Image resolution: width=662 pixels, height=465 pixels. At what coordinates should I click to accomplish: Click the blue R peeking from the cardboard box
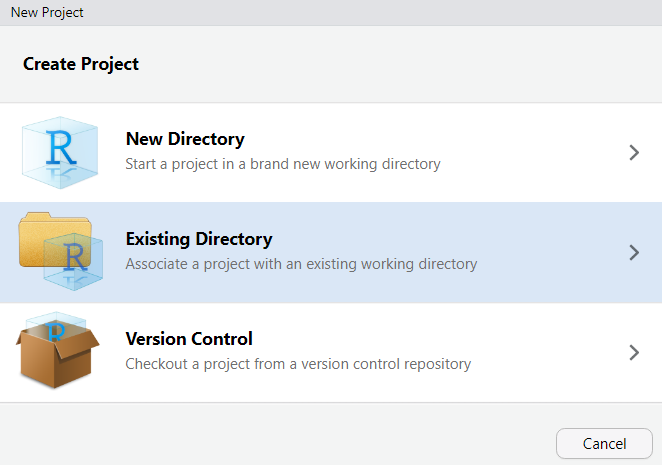(x=58, y=330)
